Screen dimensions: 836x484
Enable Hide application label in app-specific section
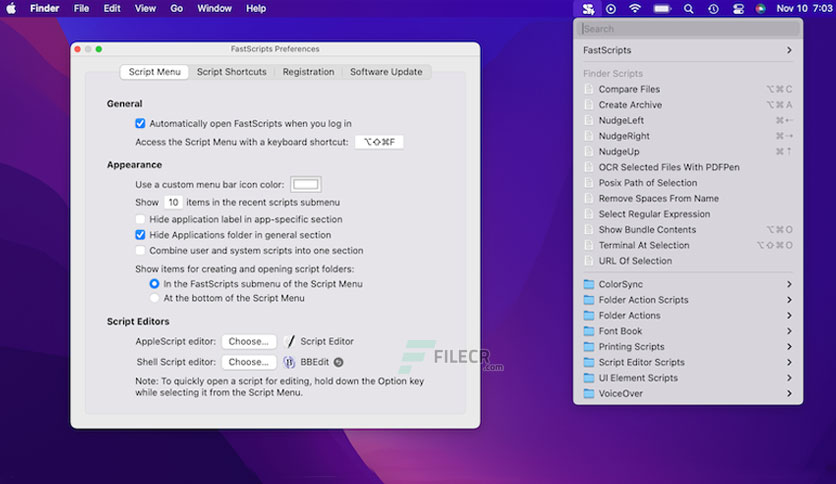coord(140,219)
